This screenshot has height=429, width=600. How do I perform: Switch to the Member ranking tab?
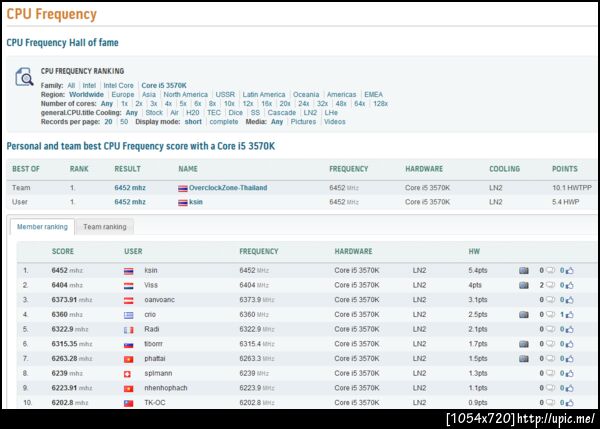pyautogui.click(x=42, y=227)
